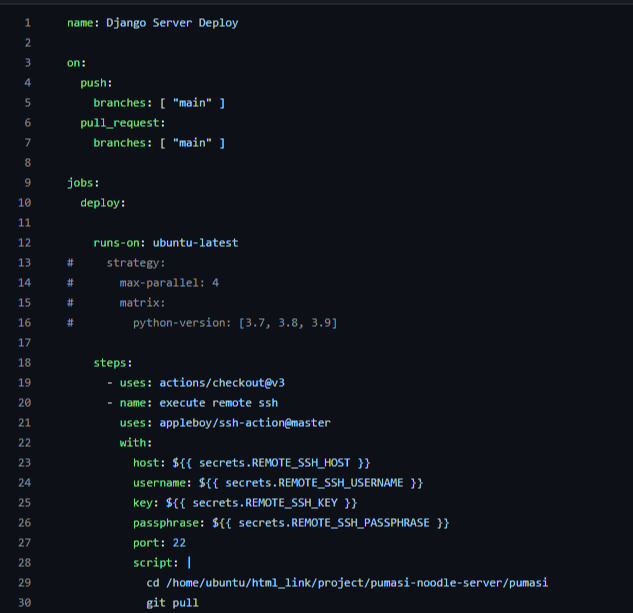Click the 'deploy' key on line 10
633x613 pixels.
pyautogui.click(x=100, y=203)
